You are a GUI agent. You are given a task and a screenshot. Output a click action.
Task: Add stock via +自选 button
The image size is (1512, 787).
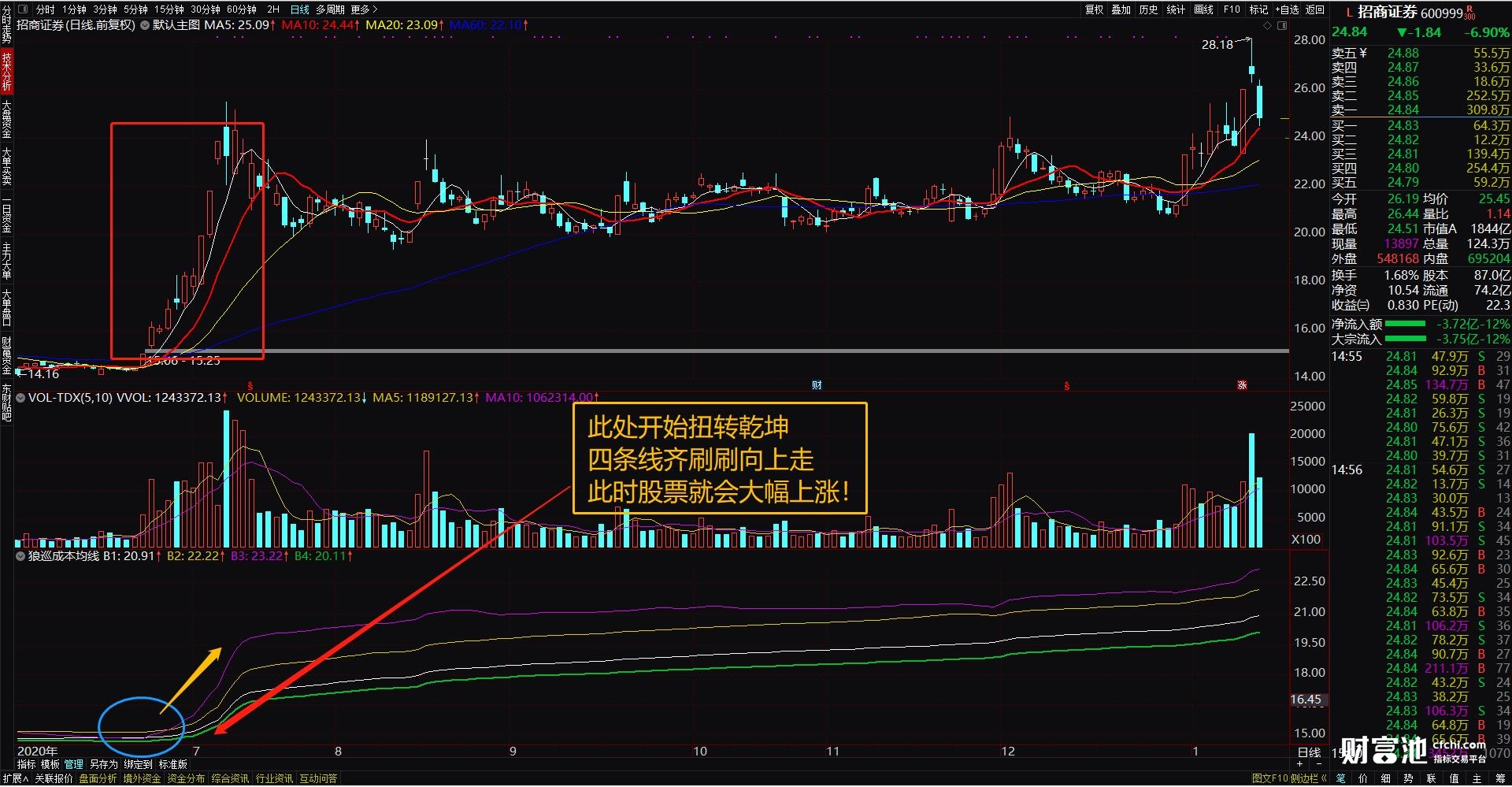coord(1287,9)
